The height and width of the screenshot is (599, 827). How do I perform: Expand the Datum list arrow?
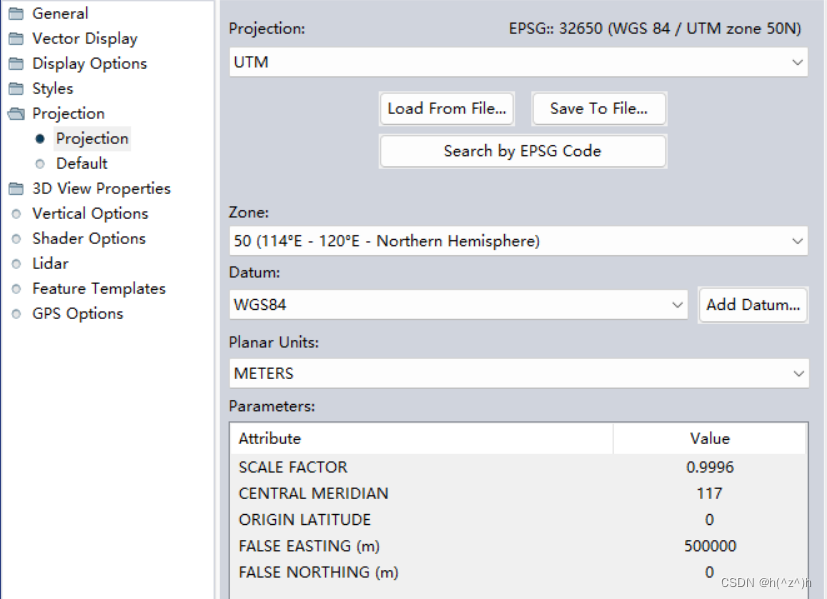(678, 304)
